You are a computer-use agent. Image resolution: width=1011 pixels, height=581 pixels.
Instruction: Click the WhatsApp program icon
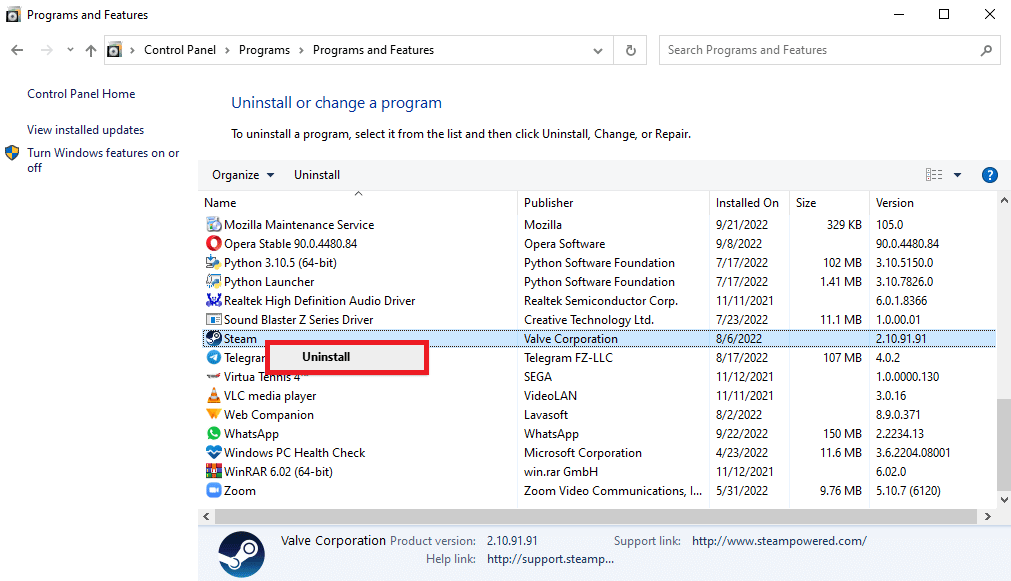(x=213, y=433)
